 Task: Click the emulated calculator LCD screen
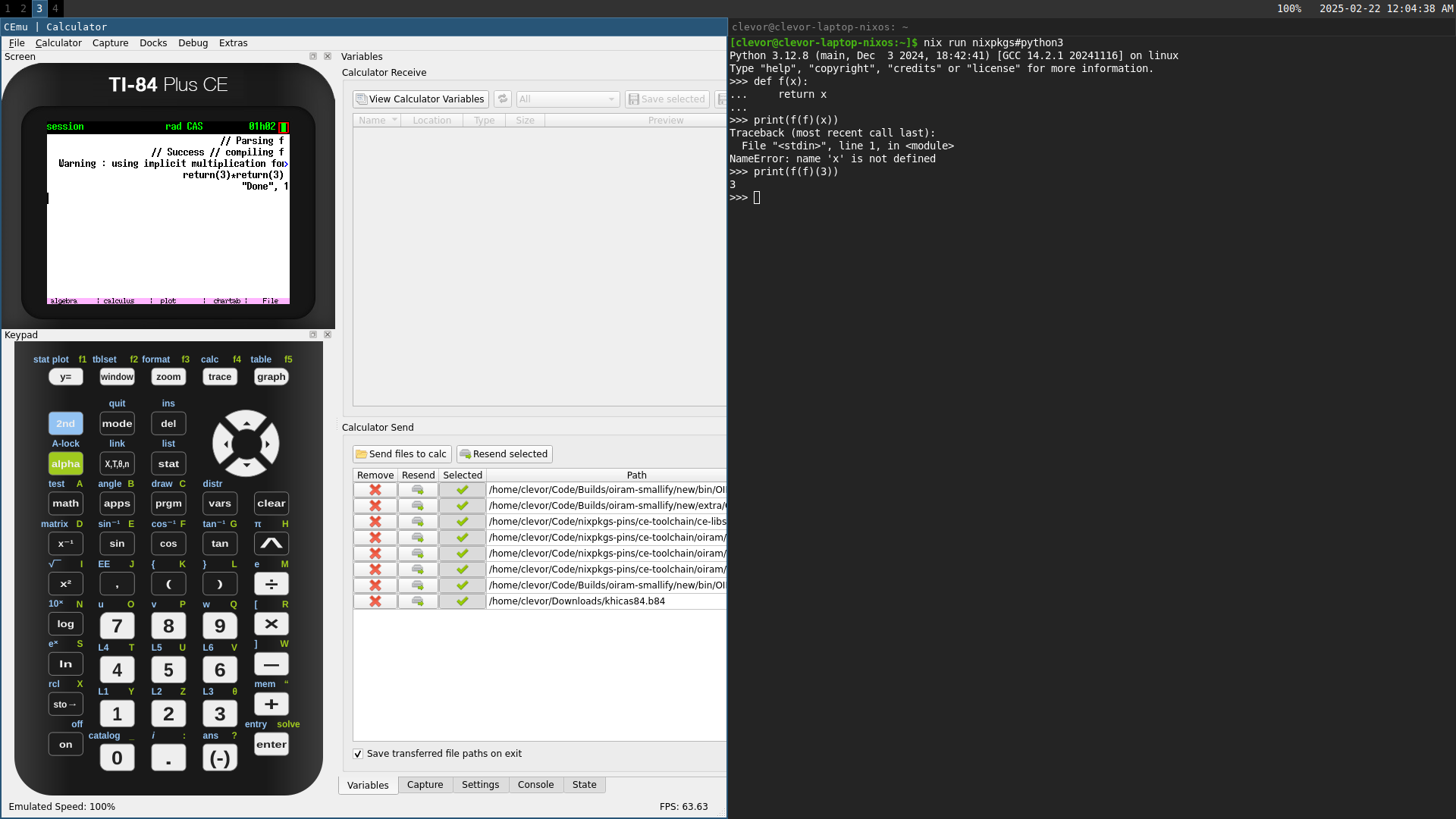(168, 213)
